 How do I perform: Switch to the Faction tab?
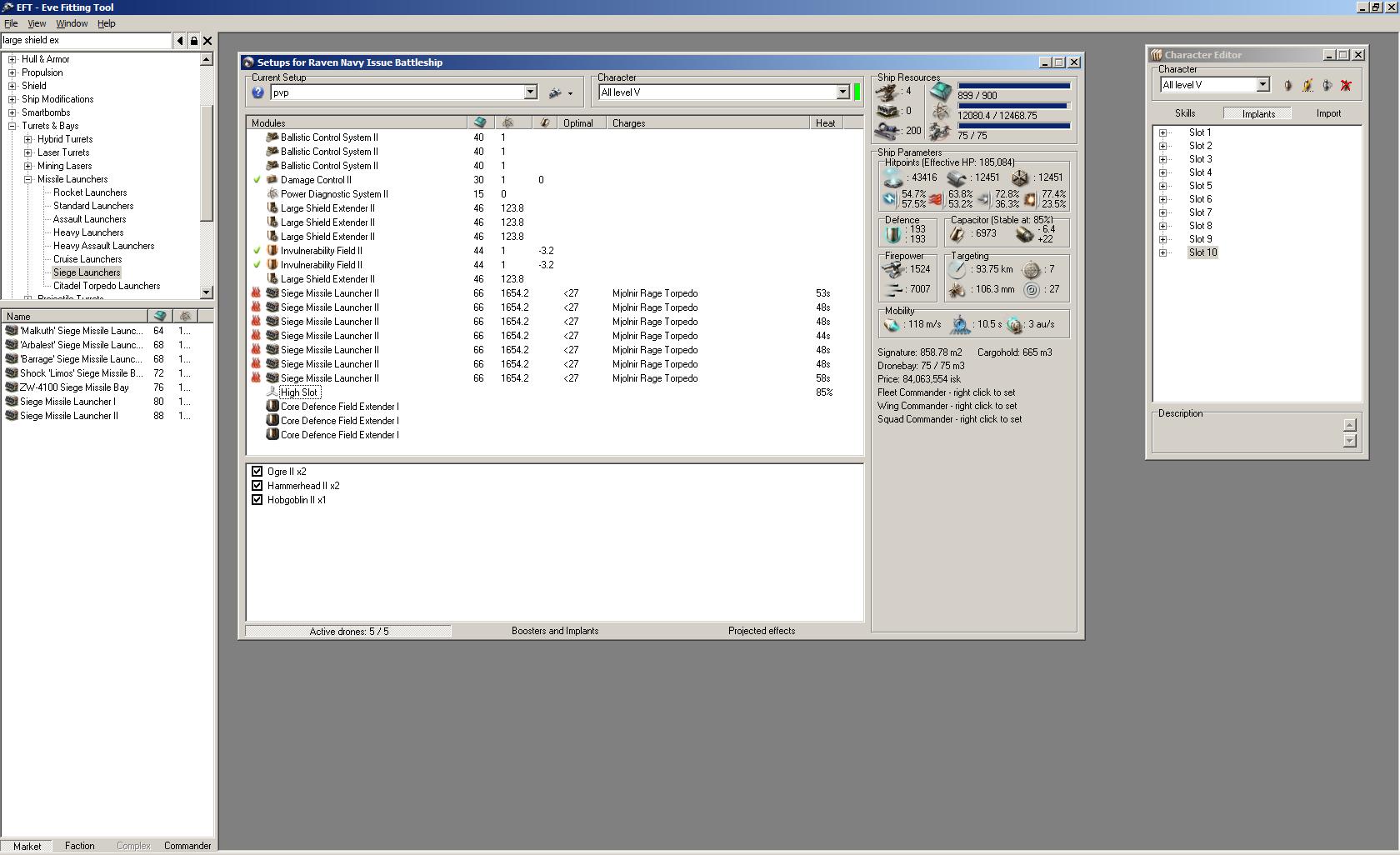[80, 846]
